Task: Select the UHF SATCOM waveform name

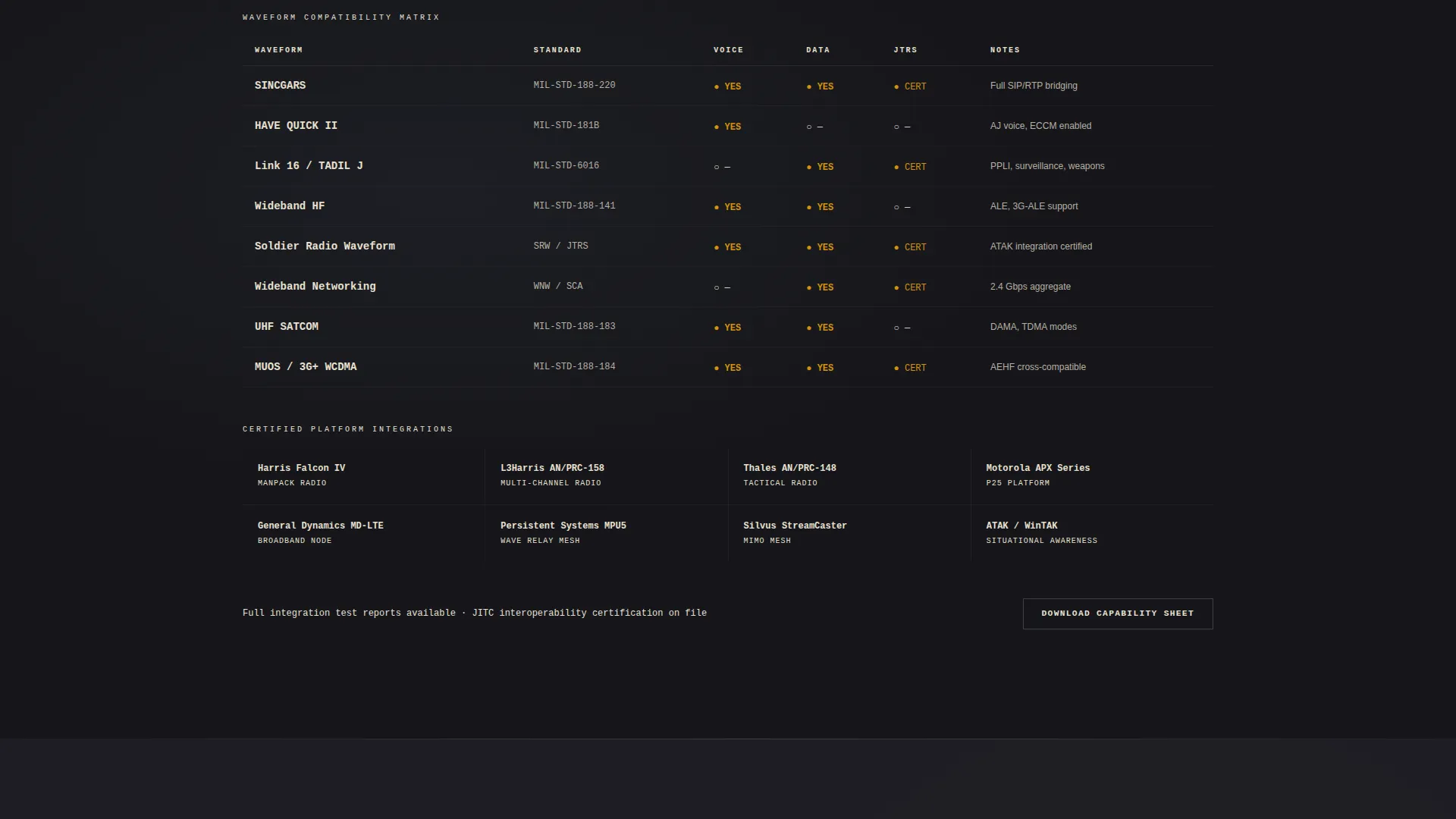Action: pos(287,327)
